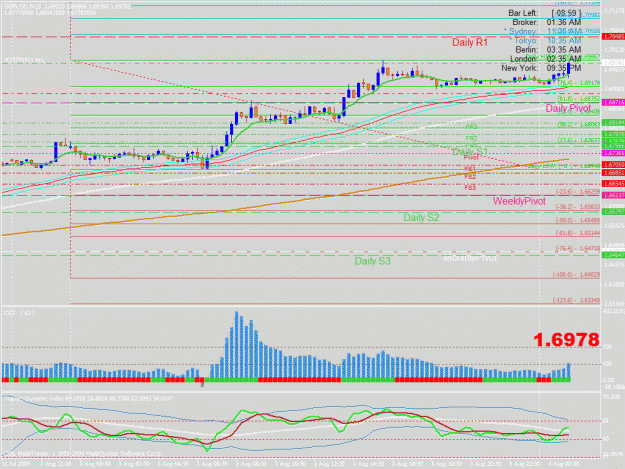Click the 'Sydney' session label
The height and width of the screenshot is (469, 625).
(x=523, y=31)
